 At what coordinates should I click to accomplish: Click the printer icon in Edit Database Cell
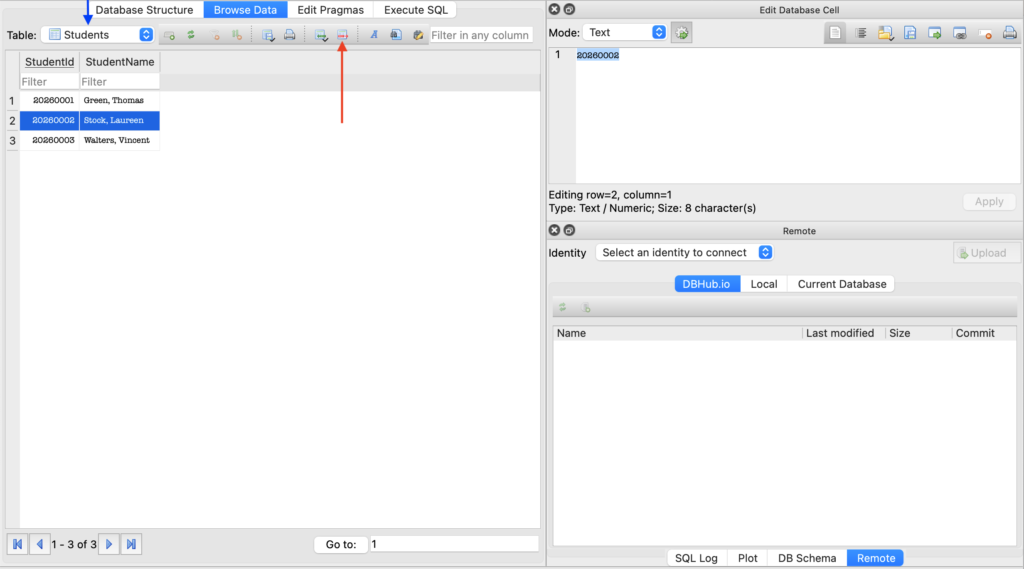pos(1009,33)
